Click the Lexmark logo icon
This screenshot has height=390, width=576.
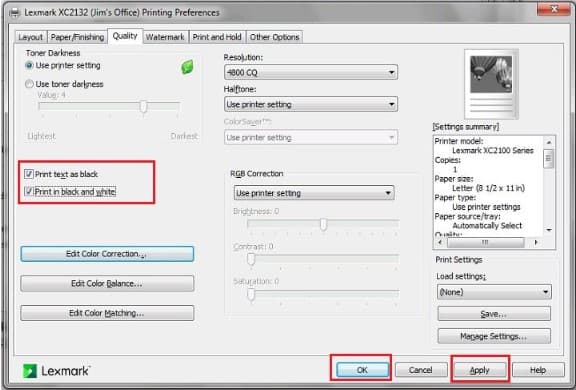point(30,371)
